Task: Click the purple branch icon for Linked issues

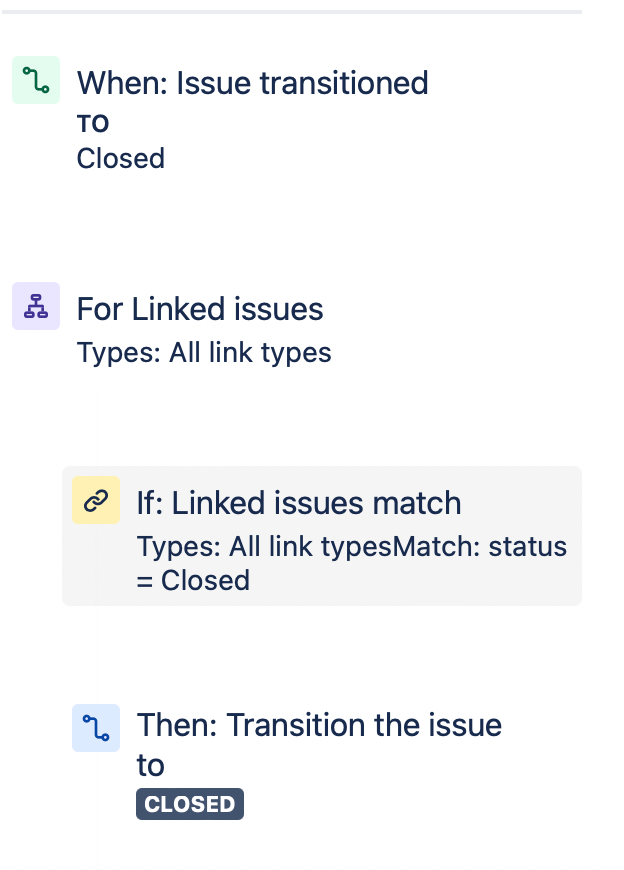Action: click(36, 305)
